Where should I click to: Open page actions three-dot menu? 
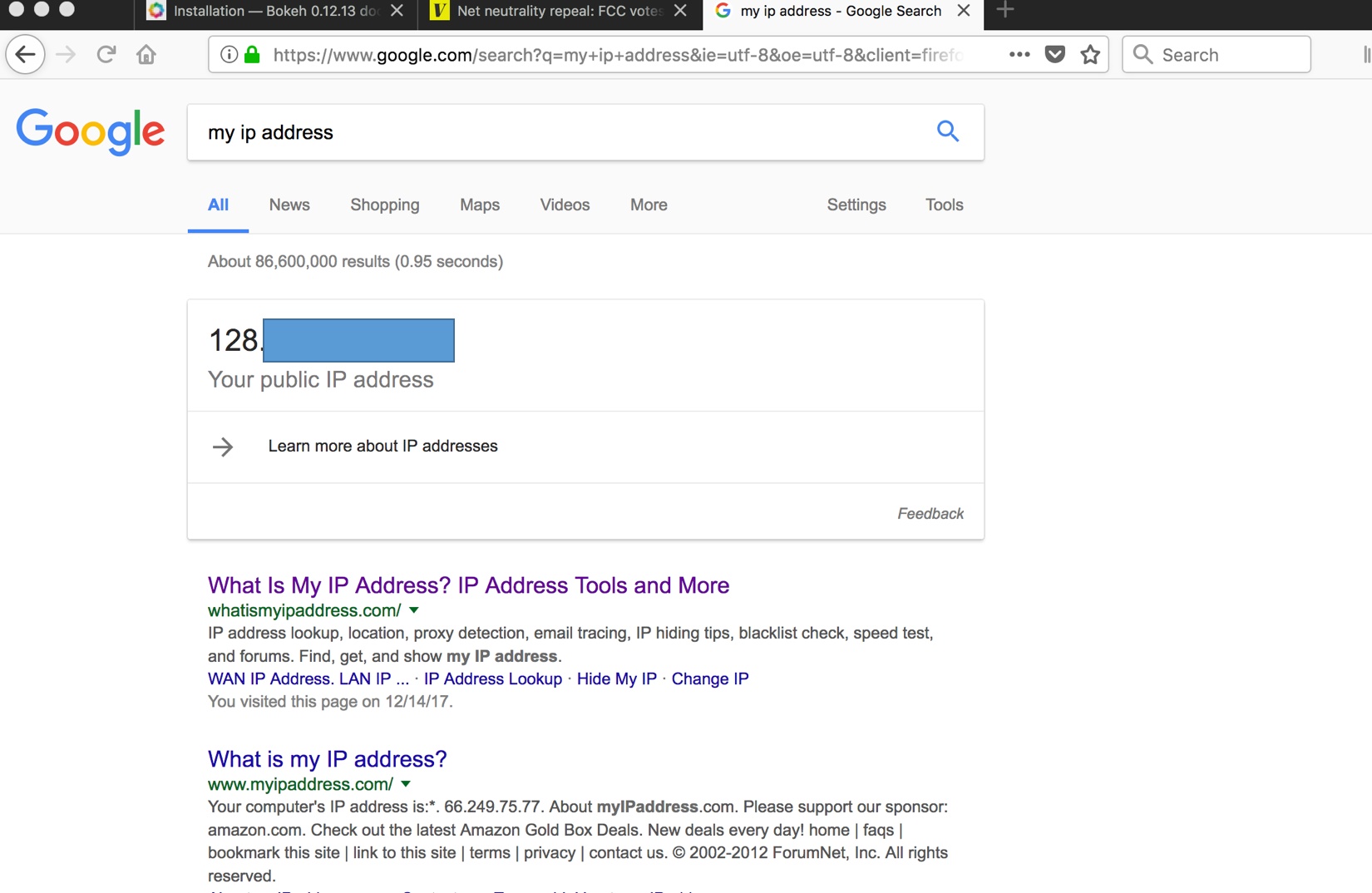click(x=1019, y=55)
